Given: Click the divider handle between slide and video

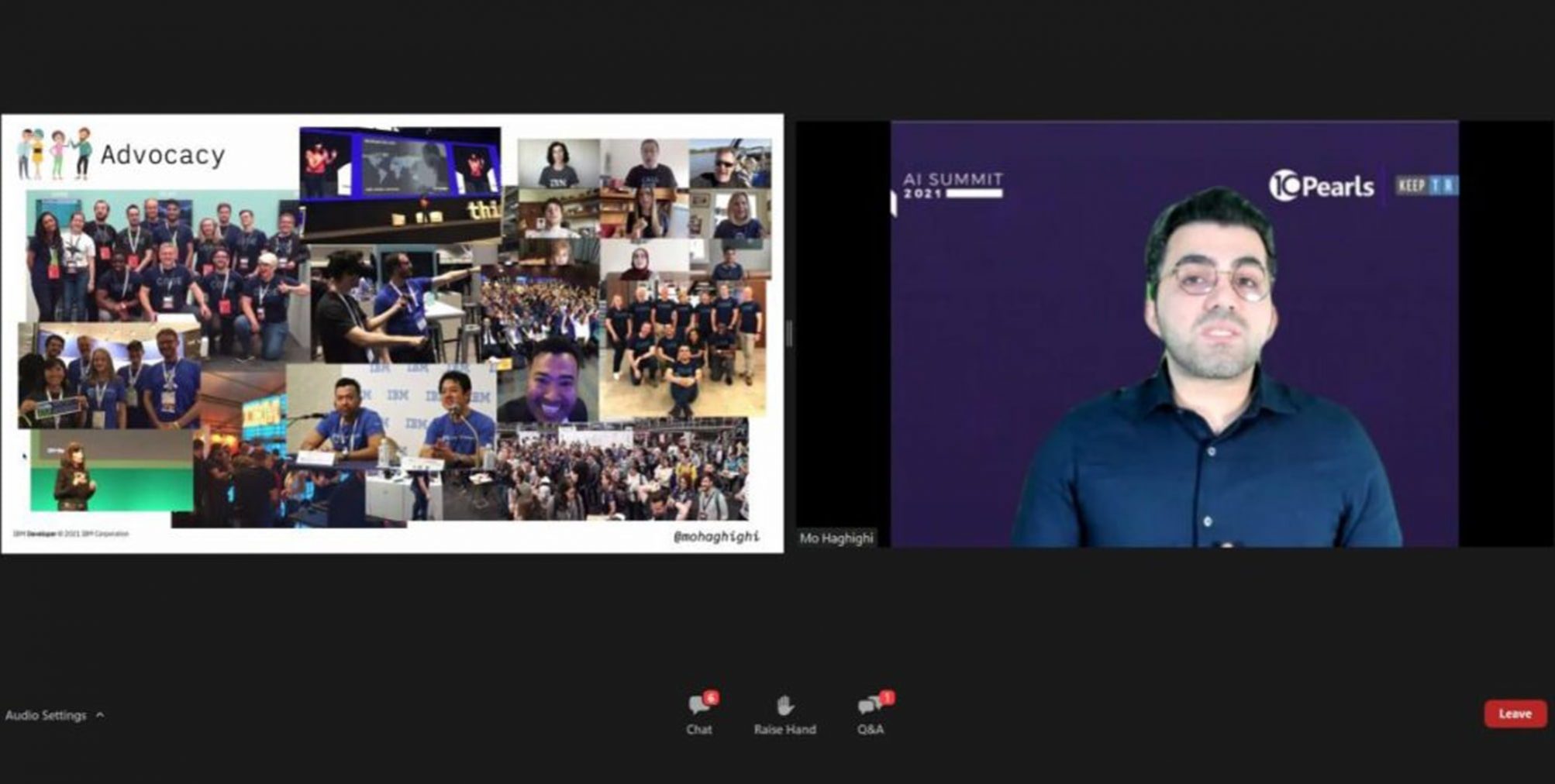Looking at the screenshot, I should (789, 334).
